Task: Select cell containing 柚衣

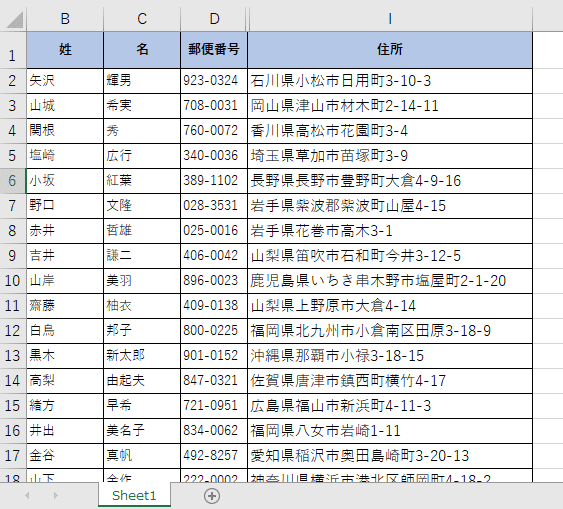Action: (x=142, y=306)
